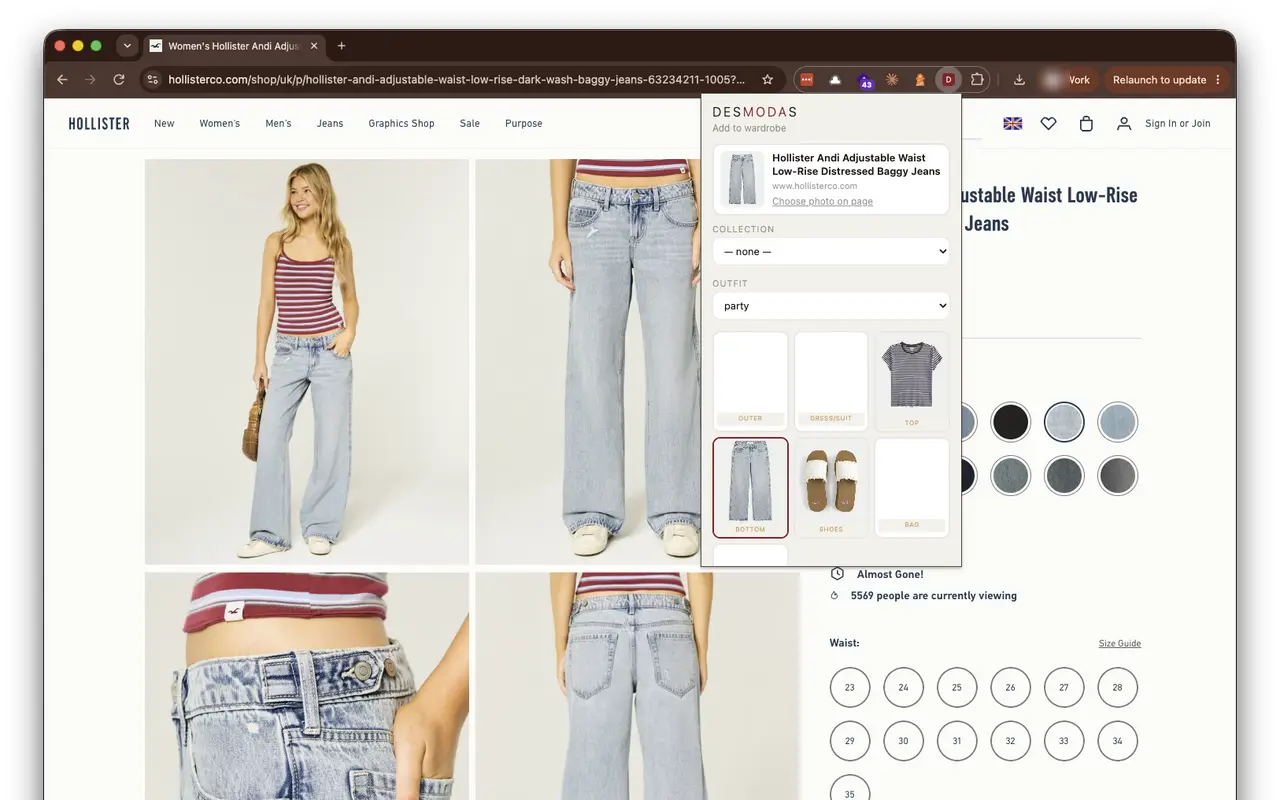Viewport: 1280px width, 800px height.
Task: Open the Collection dropdown
Action: coord(831,252)
